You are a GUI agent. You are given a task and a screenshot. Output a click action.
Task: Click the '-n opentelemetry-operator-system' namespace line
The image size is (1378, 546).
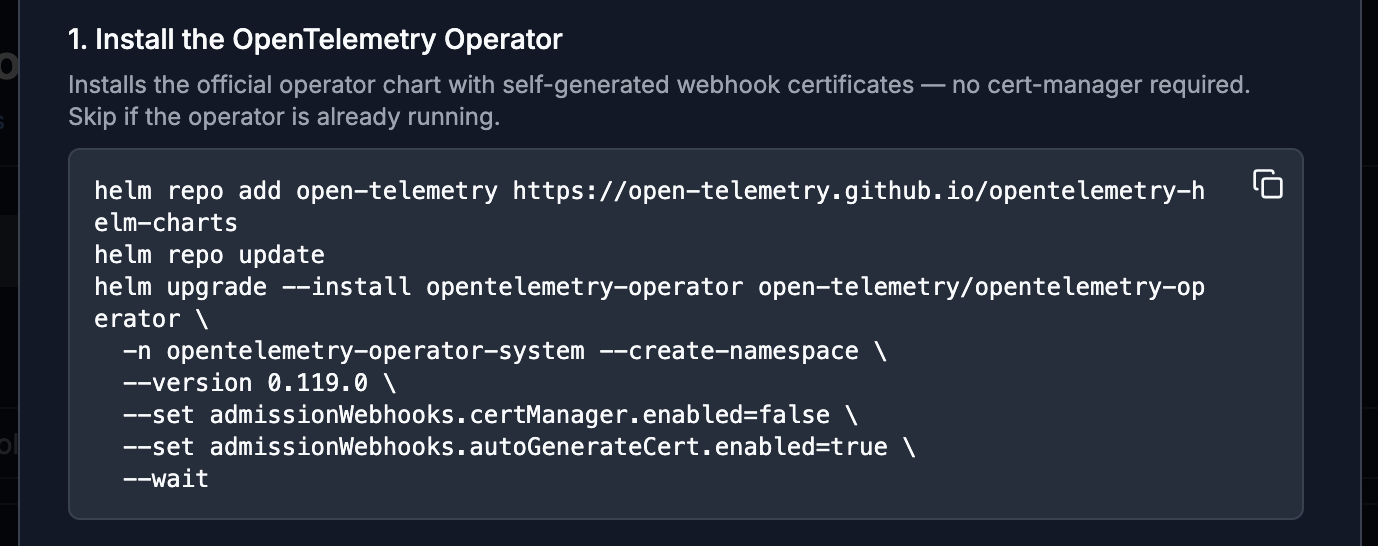click(505, 351)
